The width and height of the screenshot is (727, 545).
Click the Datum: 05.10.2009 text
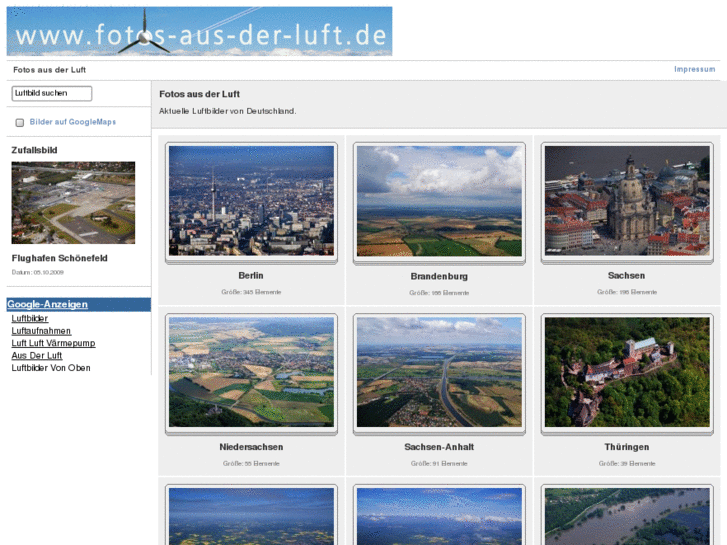tap(38, 272)
